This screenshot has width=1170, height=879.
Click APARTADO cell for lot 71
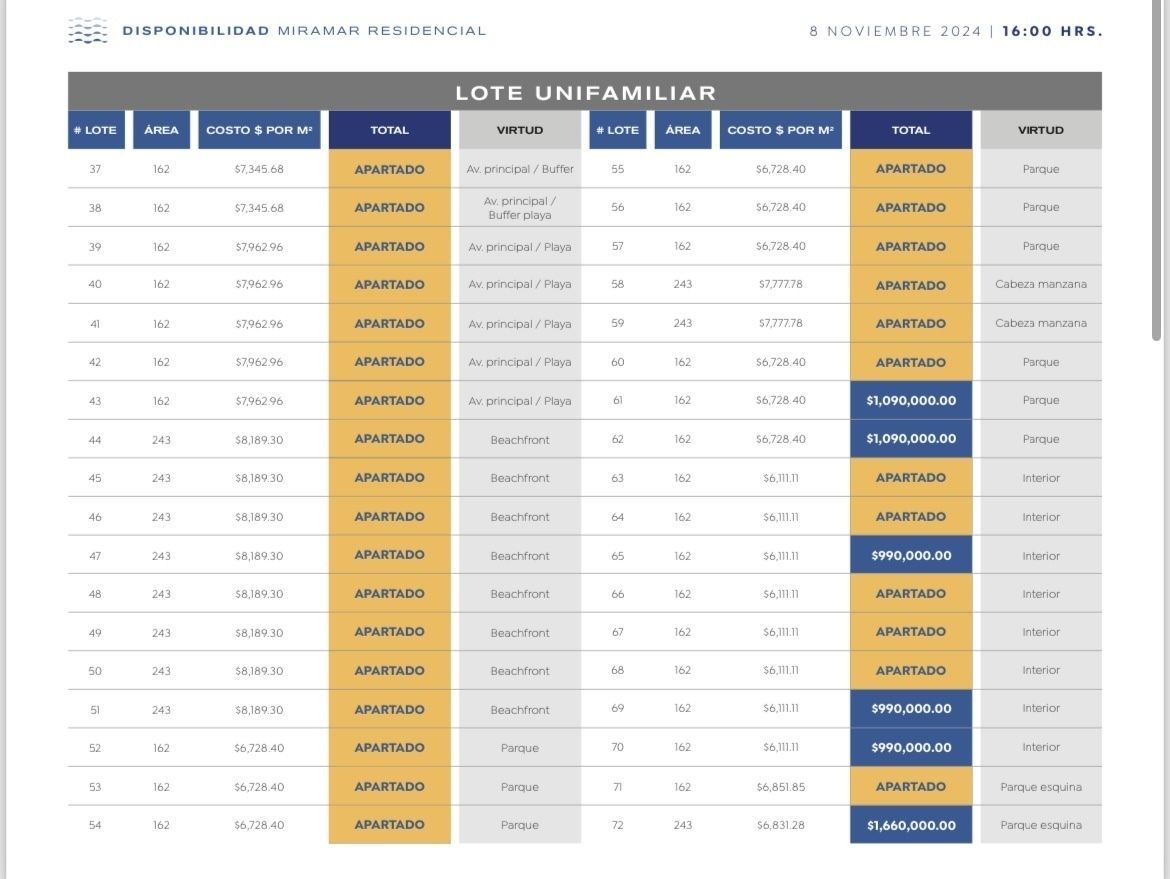910,786
